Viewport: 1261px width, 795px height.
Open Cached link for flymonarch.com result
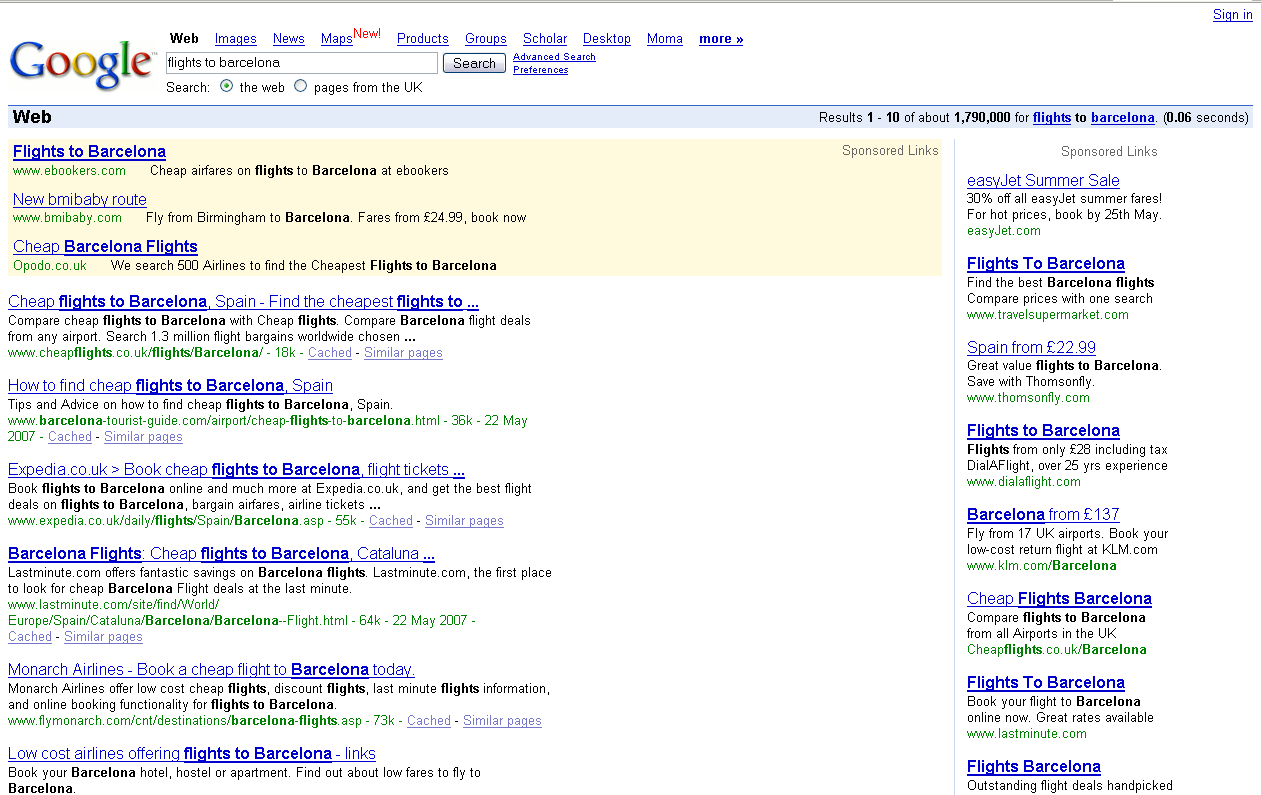(429, 721)
